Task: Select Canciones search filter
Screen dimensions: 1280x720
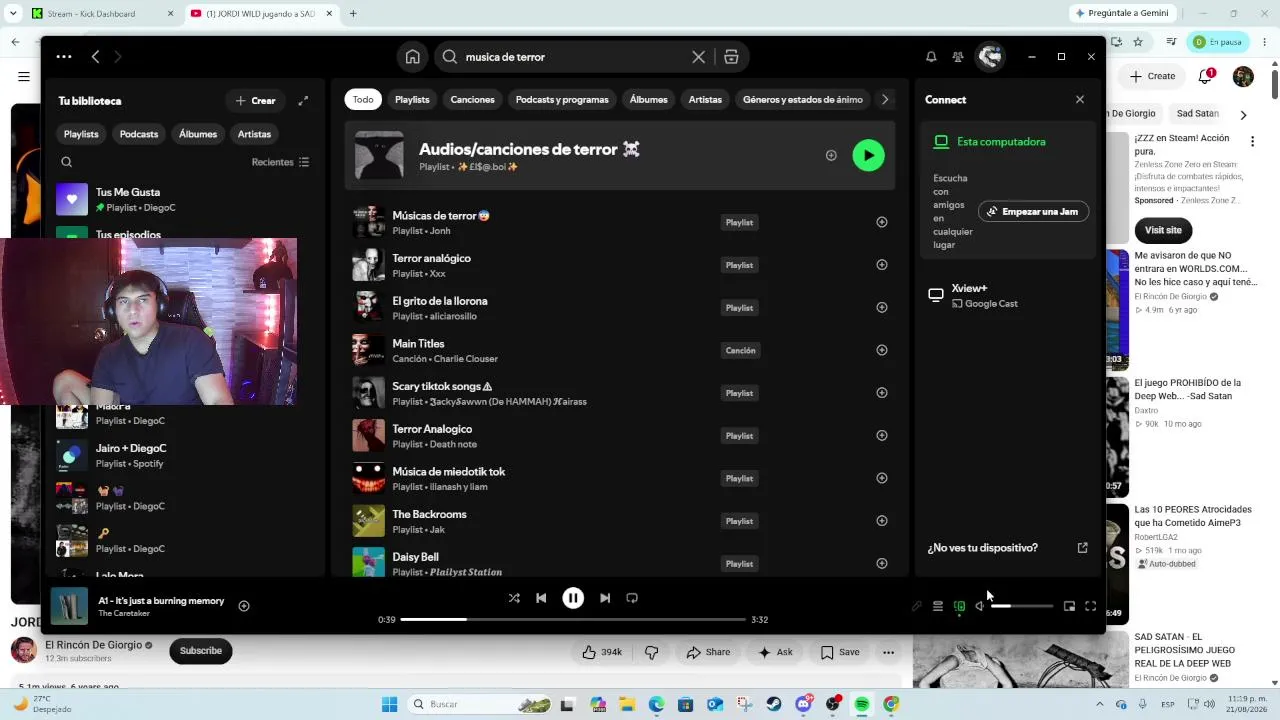Action: pos(472,100)
